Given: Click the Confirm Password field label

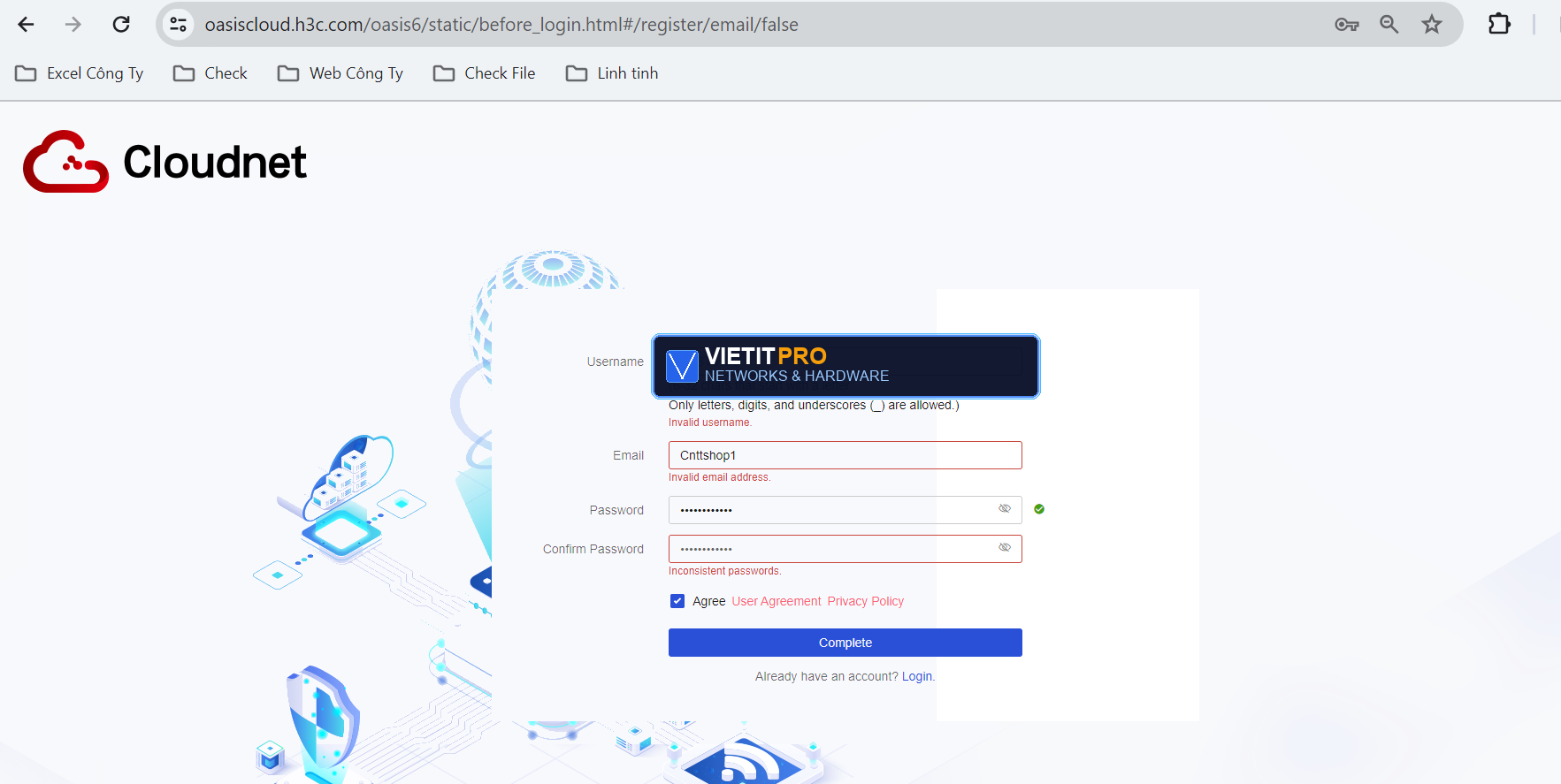Looking at the screenshot, I should click(x=593, y=549).
